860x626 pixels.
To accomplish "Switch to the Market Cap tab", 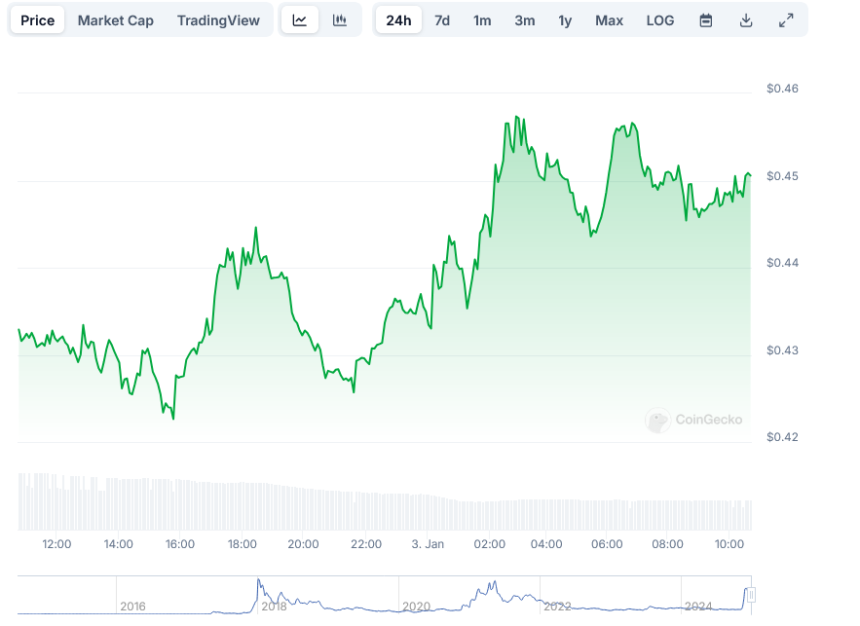I will (x=115, y=20).
